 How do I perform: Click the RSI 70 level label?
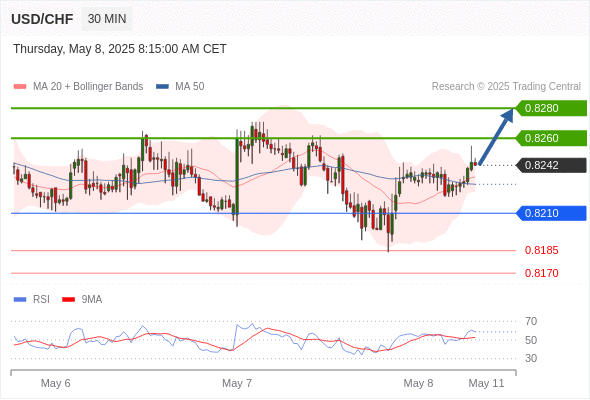point(531,321)
